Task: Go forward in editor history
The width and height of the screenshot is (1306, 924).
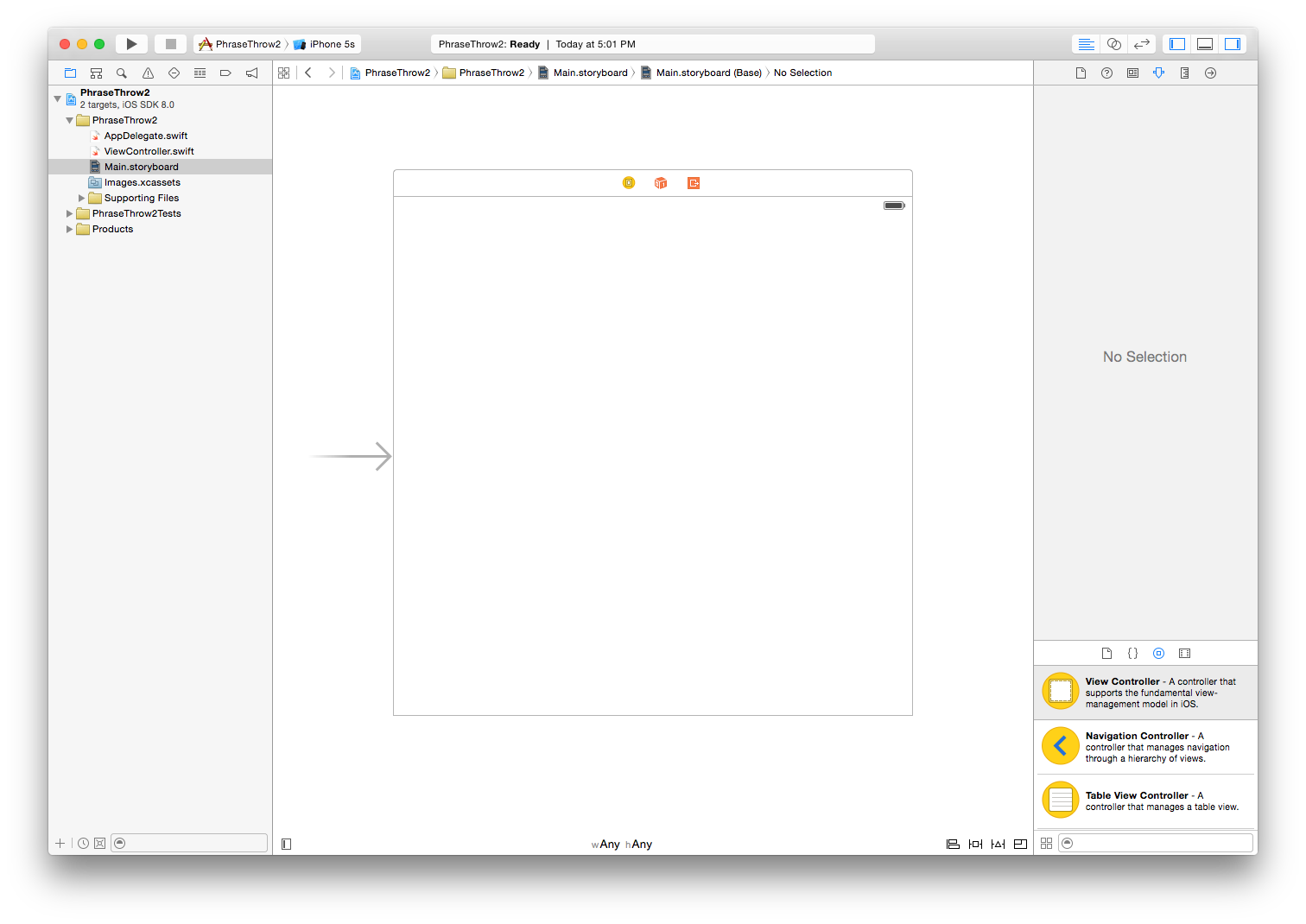Action: point(332,73)
